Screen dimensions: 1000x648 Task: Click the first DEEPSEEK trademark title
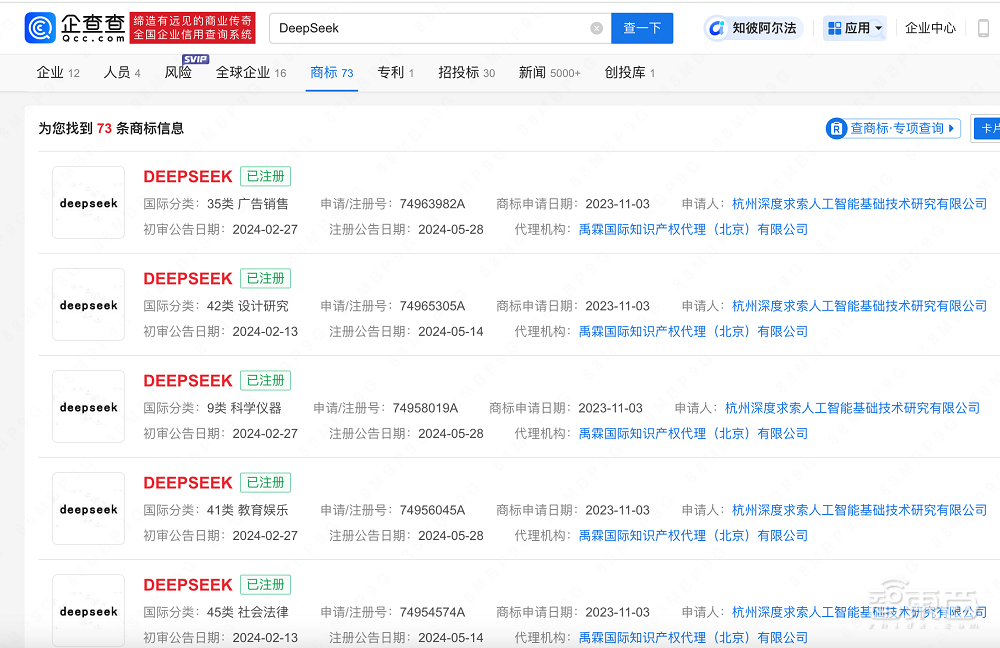188,176
